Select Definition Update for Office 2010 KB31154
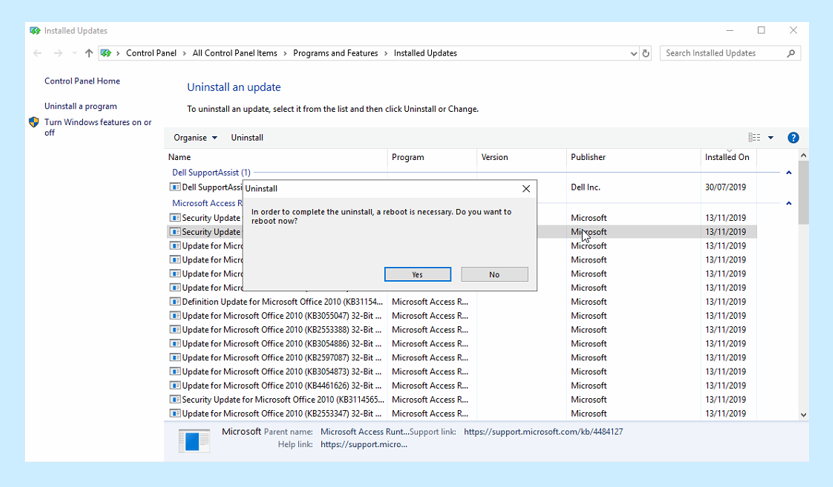The height and width of the screenshot is (487, 833). pyautogui.click(x=282, y=302)
